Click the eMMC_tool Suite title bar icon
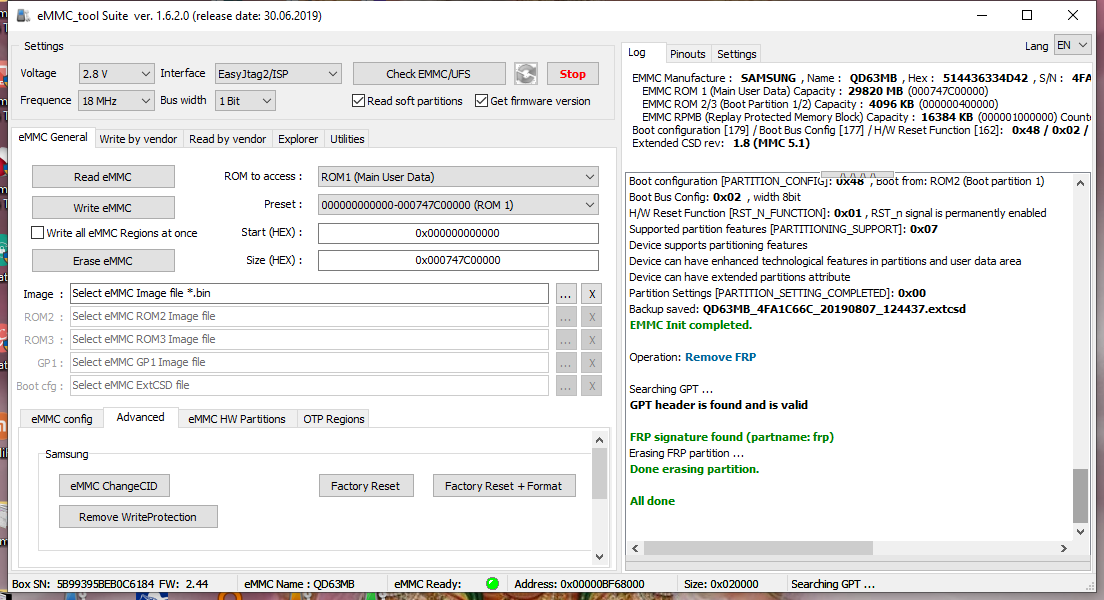The width and height of the screenshot is (1104, 600). pos(23,15)
